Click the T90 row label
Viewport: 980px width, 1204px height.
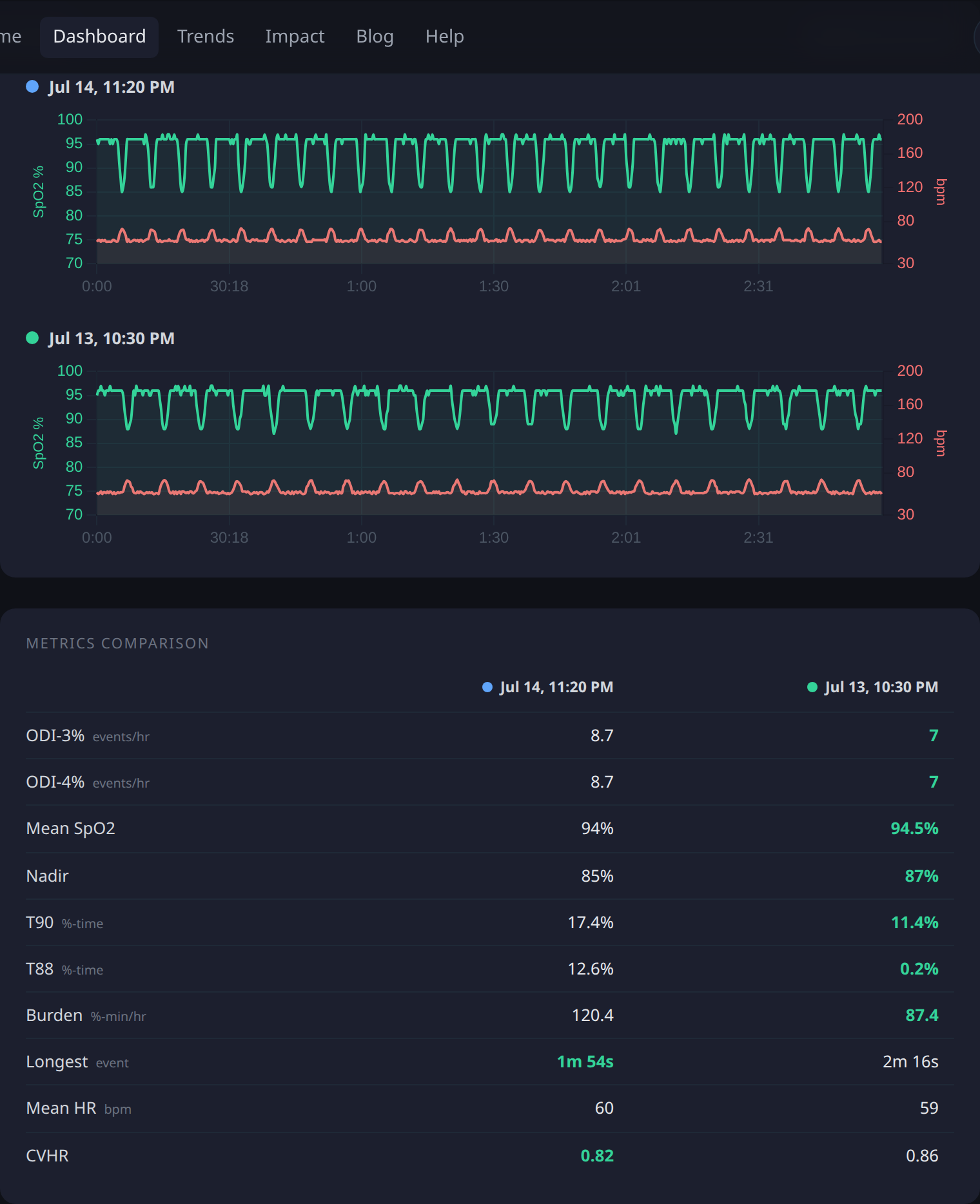click(40, 922)
